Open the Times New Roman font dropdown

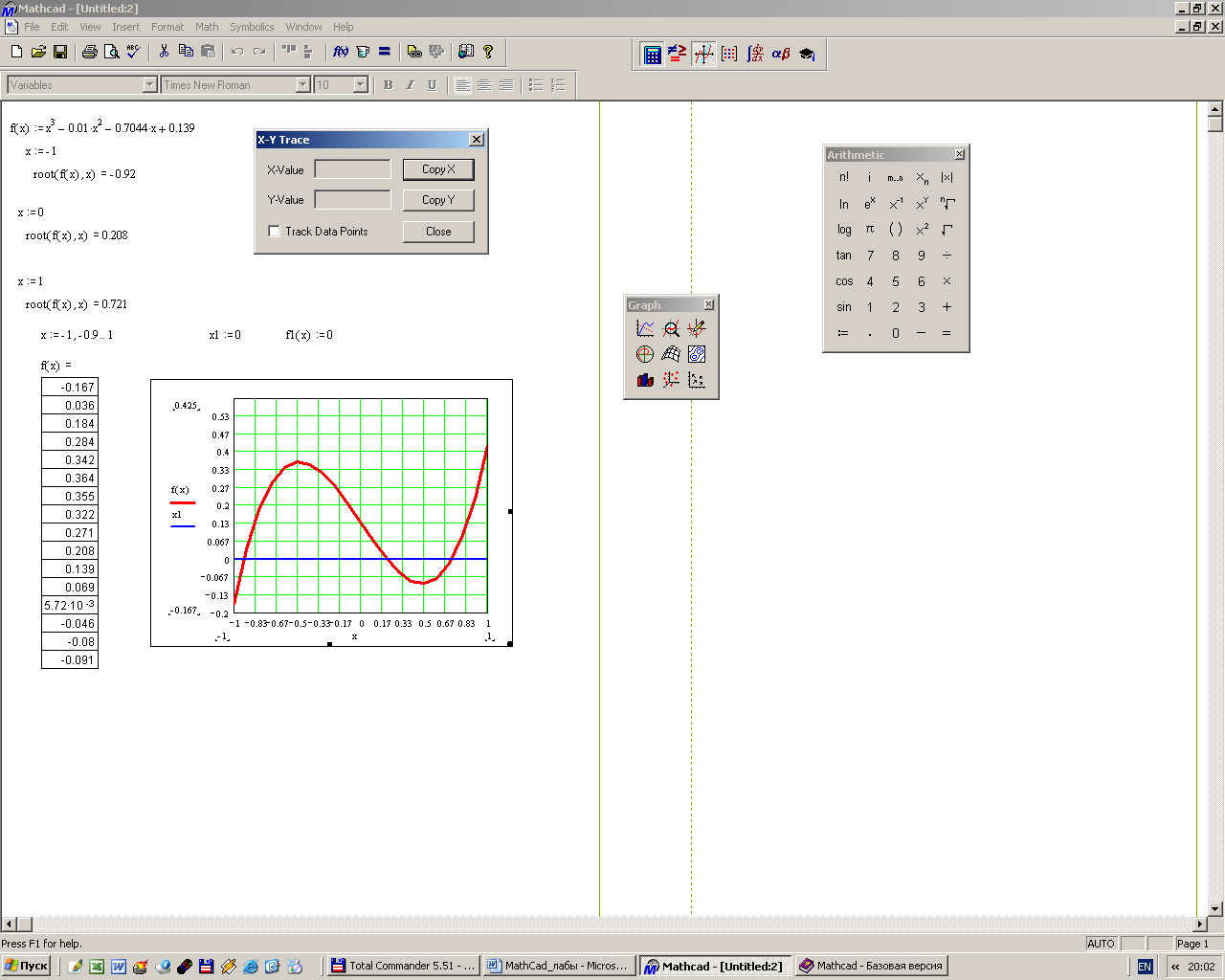click(x=302, y=85)
